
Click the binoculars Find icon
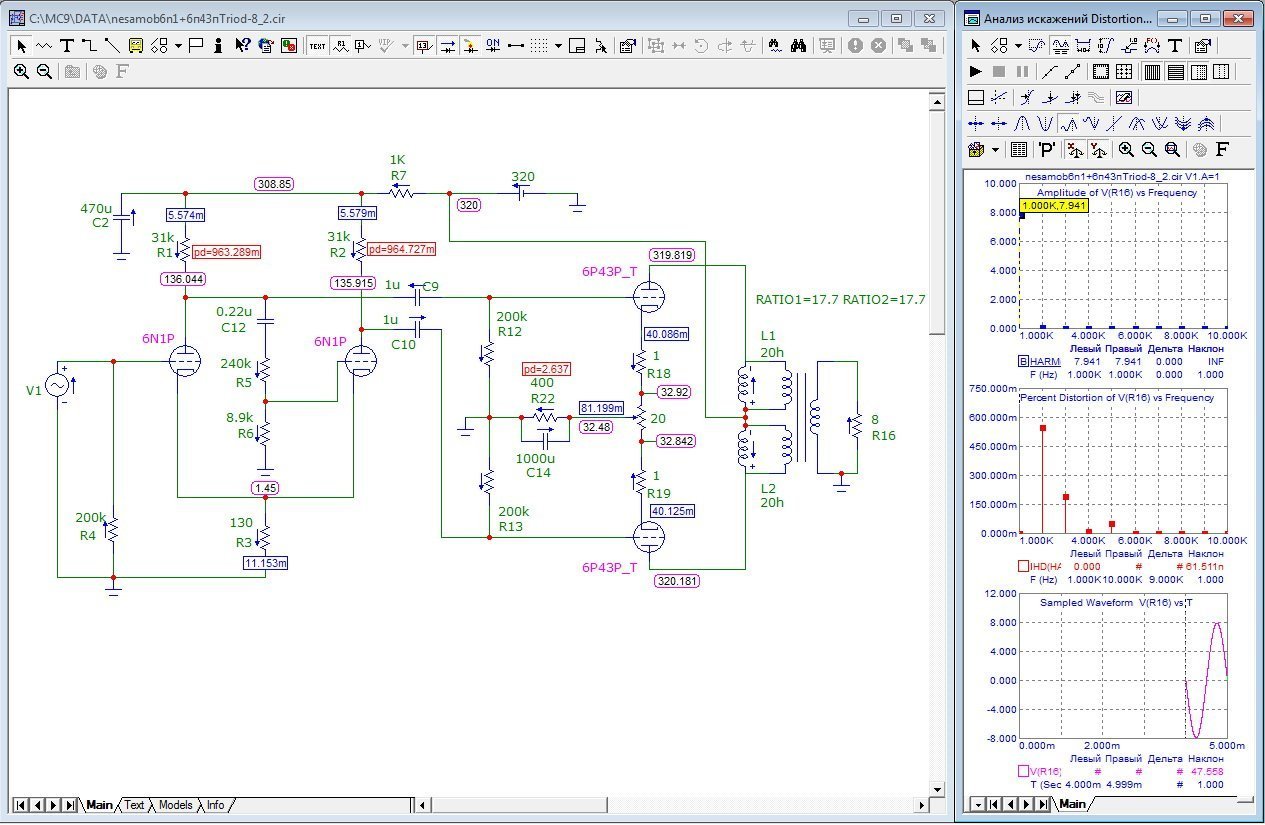tap(798, 45)
